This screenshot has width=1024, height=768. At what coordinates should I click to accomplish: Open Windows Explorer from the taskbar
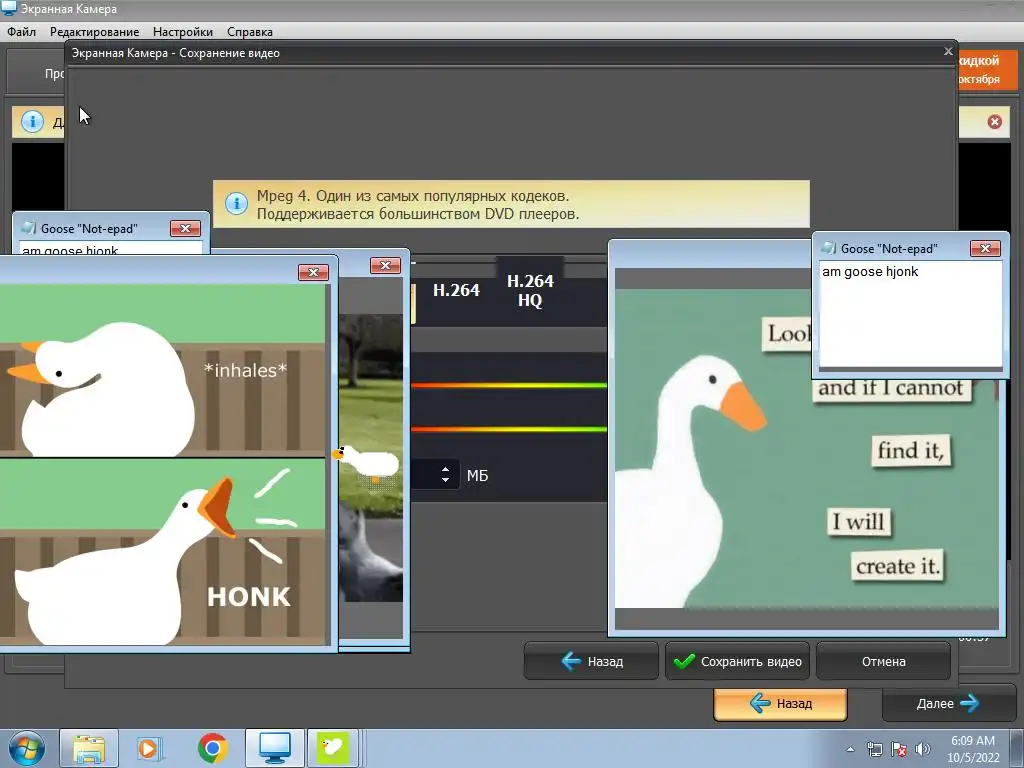[x=89, y=748]
